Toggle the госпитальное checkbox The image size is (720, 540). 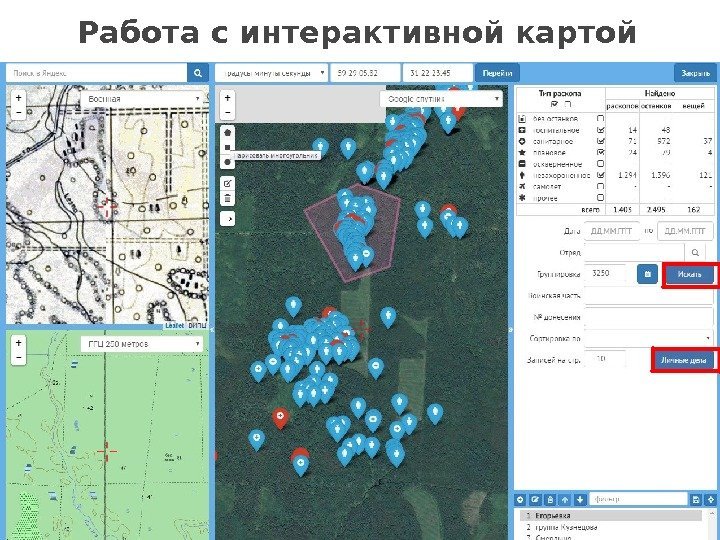(600, 130)
